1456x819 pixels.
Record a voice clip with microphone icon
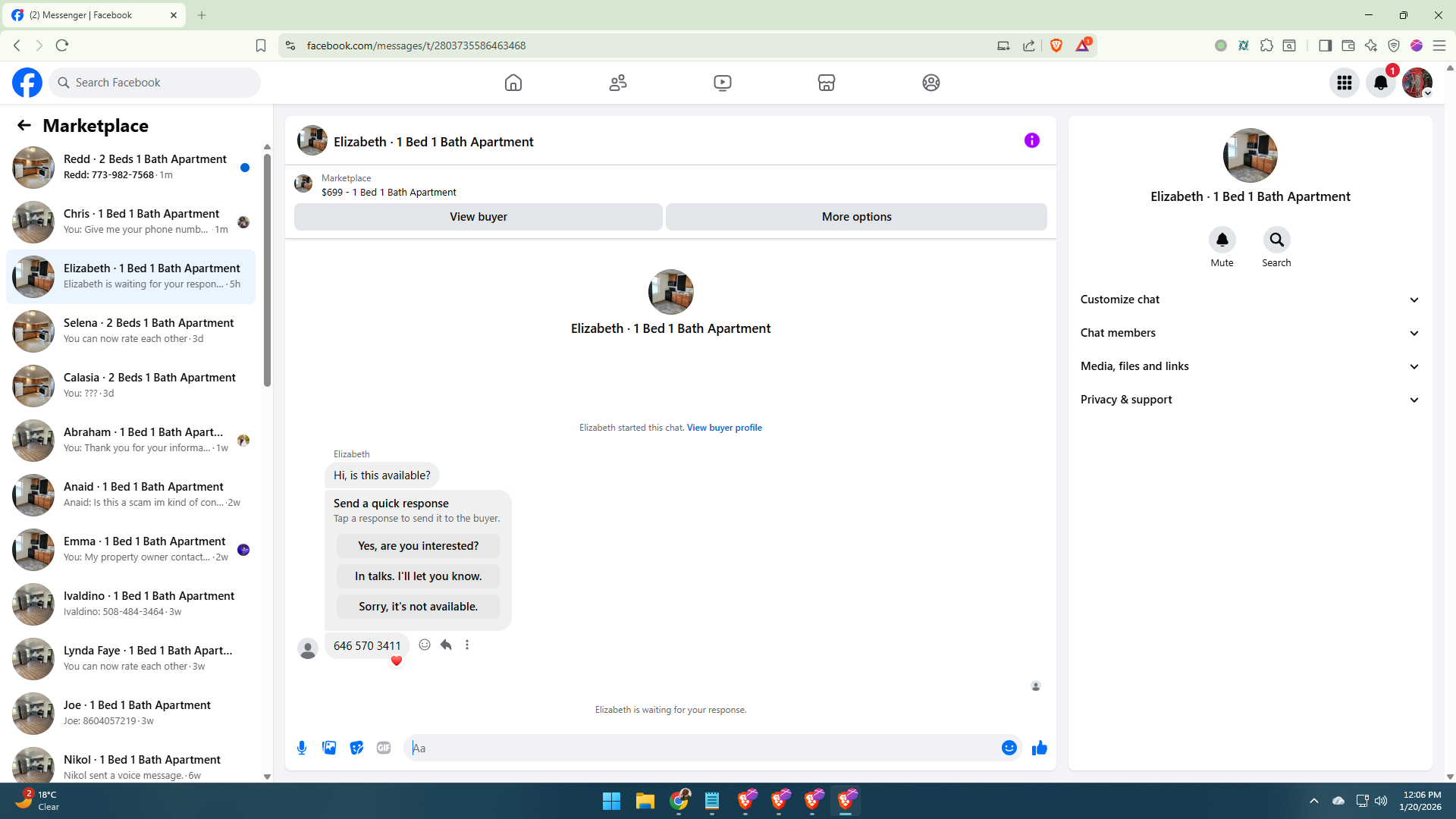point(302,748)
